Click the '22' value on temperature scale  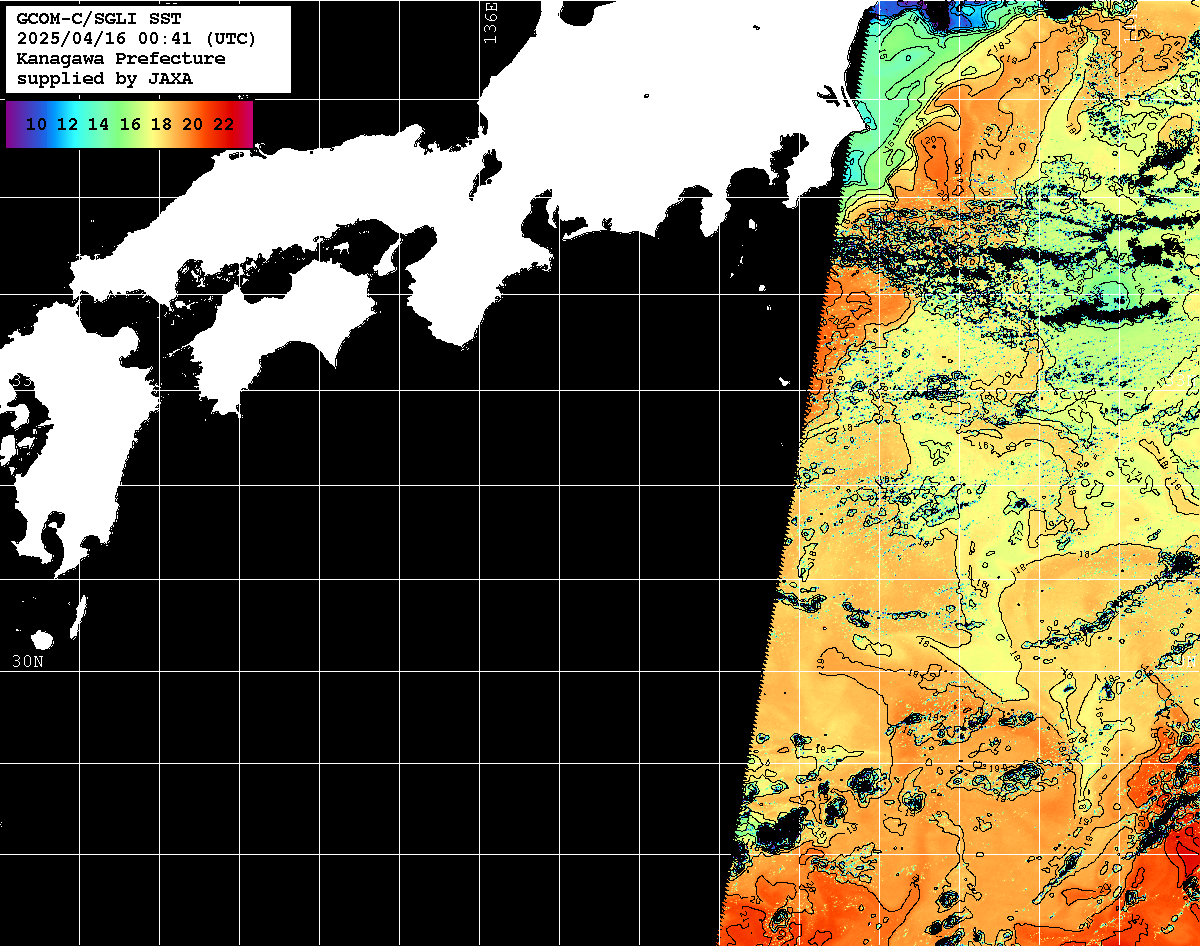point(223,124)
